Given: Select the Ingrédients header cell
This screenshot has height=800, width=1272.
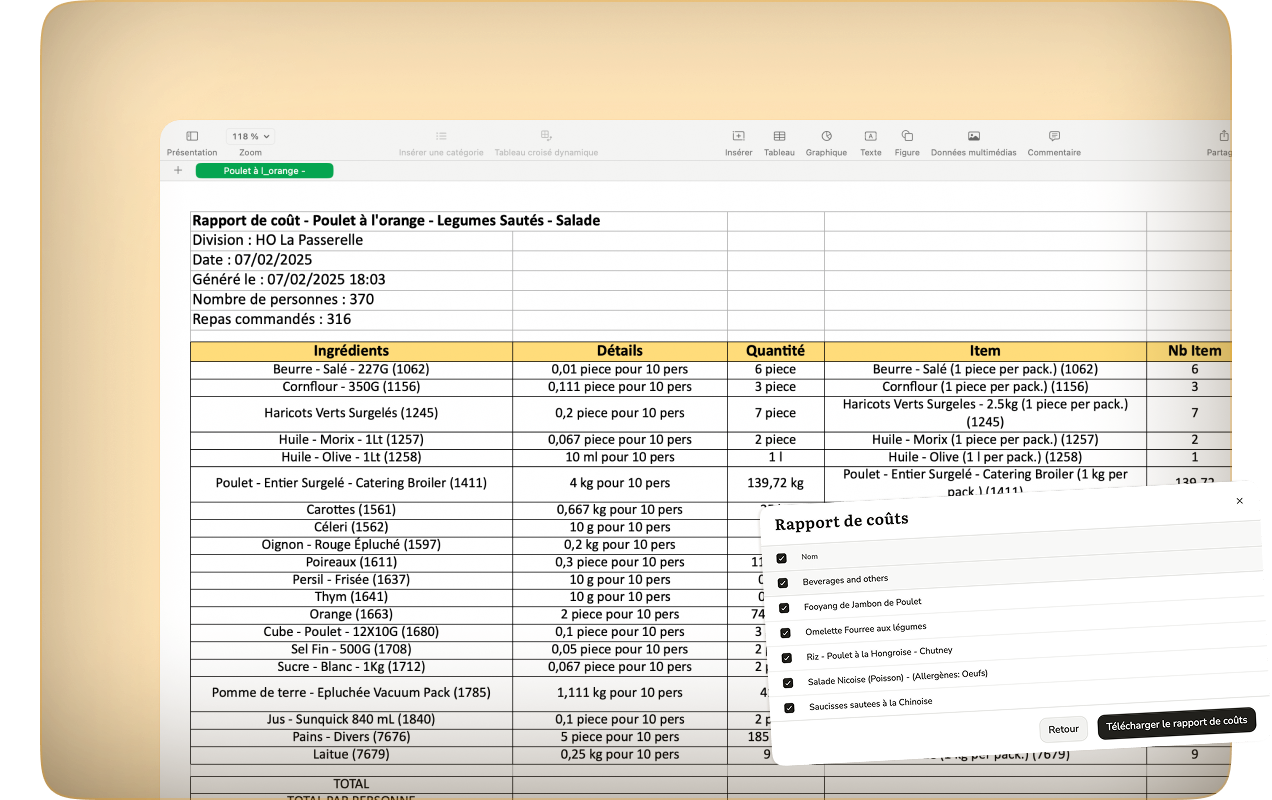Looking at the screenshot, I should point(351,351).
